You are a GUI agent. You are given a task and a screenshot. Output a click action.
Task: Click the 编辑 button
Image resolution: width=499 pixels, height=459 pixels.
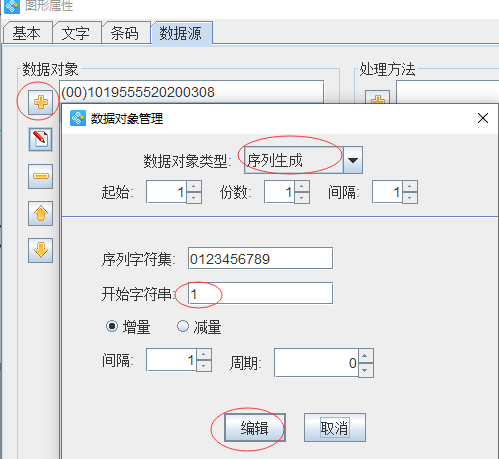(255, 428)
